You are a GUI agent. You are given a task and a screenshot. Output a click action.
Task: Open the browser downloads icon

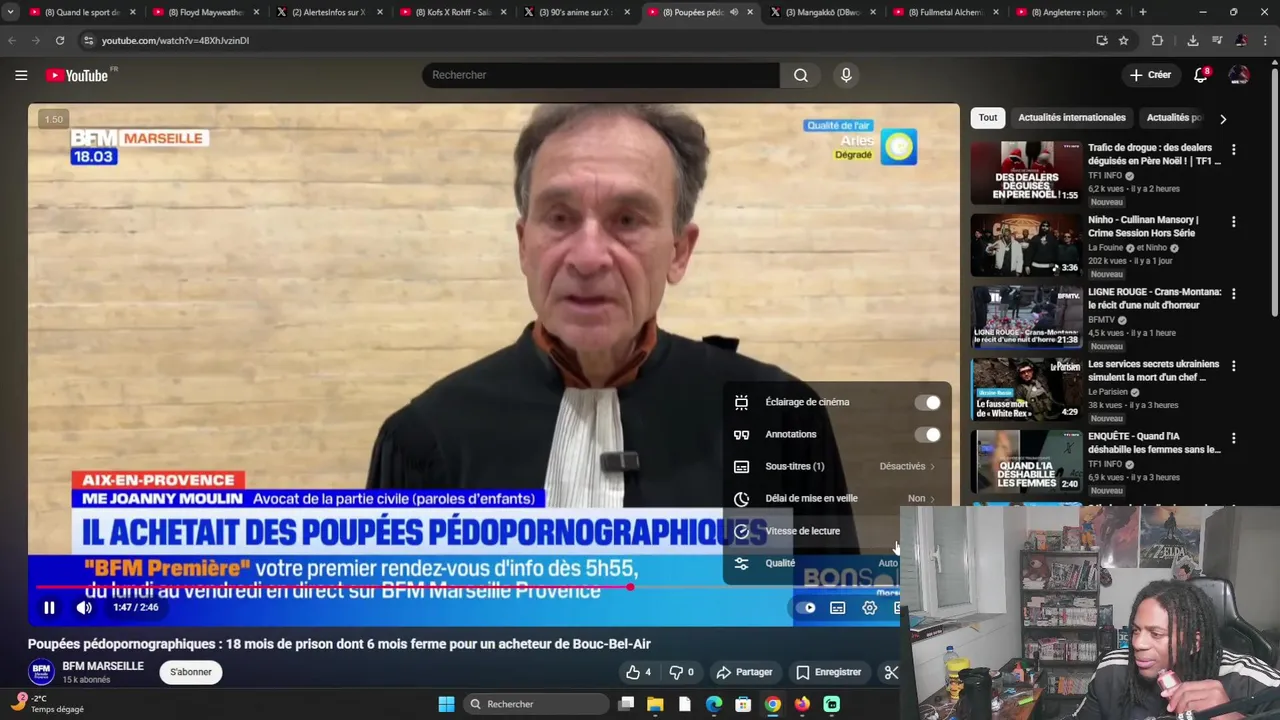1193,40
